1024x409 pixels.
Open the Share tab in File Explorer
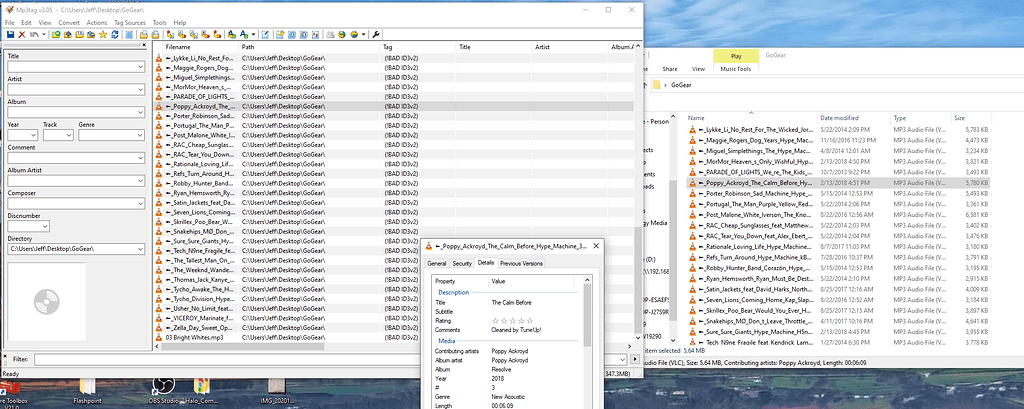[x=670, y=69]
